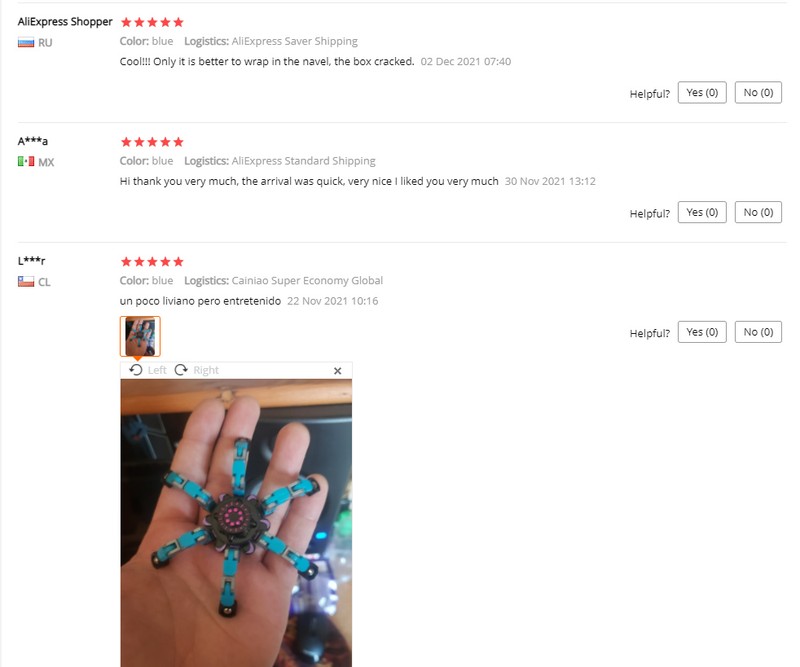Rotate the review photo left

[147, 370]
